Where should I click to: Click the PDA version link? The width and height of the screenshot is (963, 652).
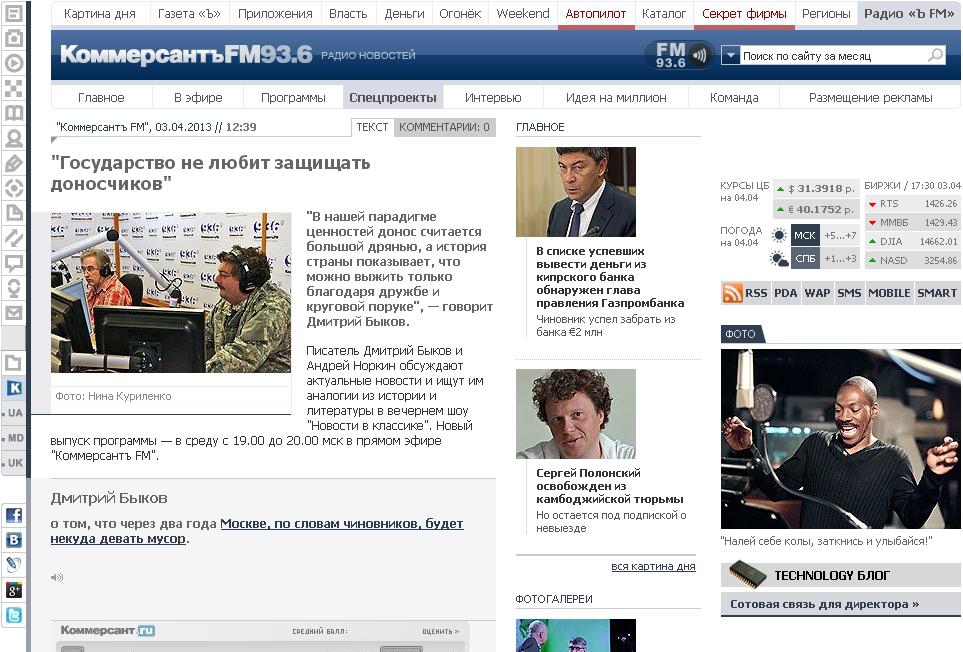click(x=786, y=293)
